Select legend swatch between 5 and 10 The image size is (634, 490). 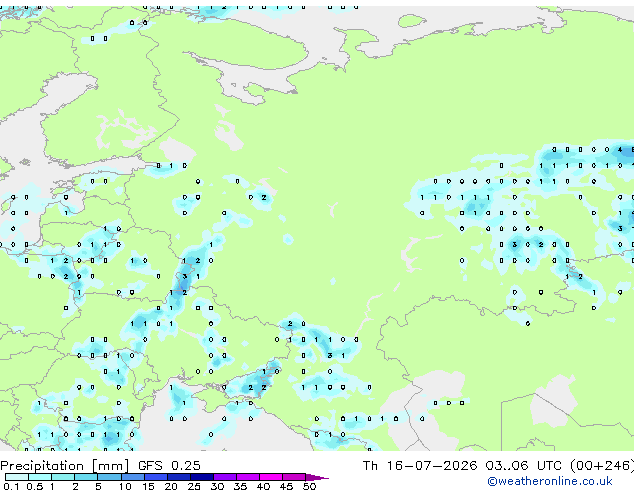point(109,477)
